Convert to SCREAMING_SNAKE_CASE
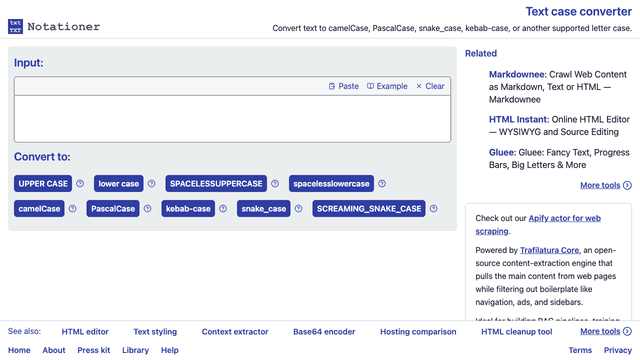 pos(369,209)
